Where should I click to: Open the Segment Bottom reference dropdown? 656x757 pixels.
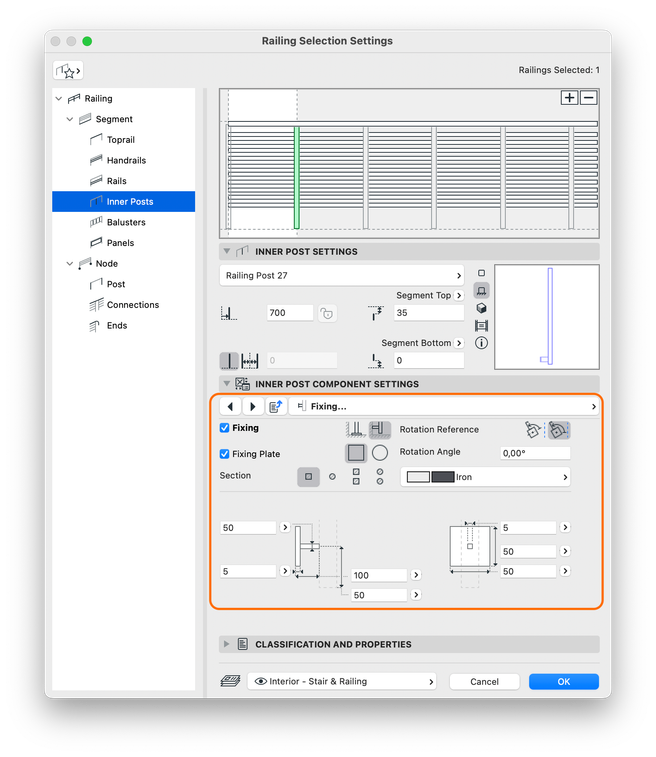(x=459, y=343)
